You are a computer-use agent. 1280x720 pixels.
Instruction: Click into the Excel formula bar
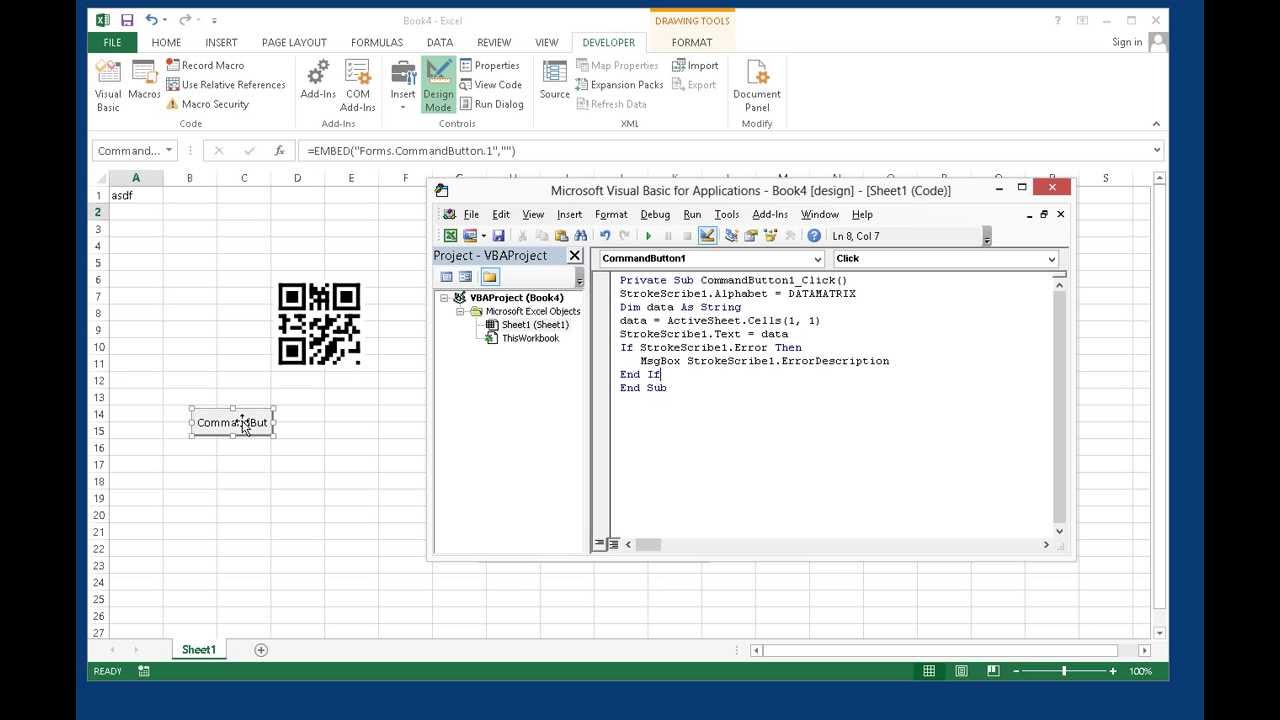pyautogui.click(x=724, y=150)
